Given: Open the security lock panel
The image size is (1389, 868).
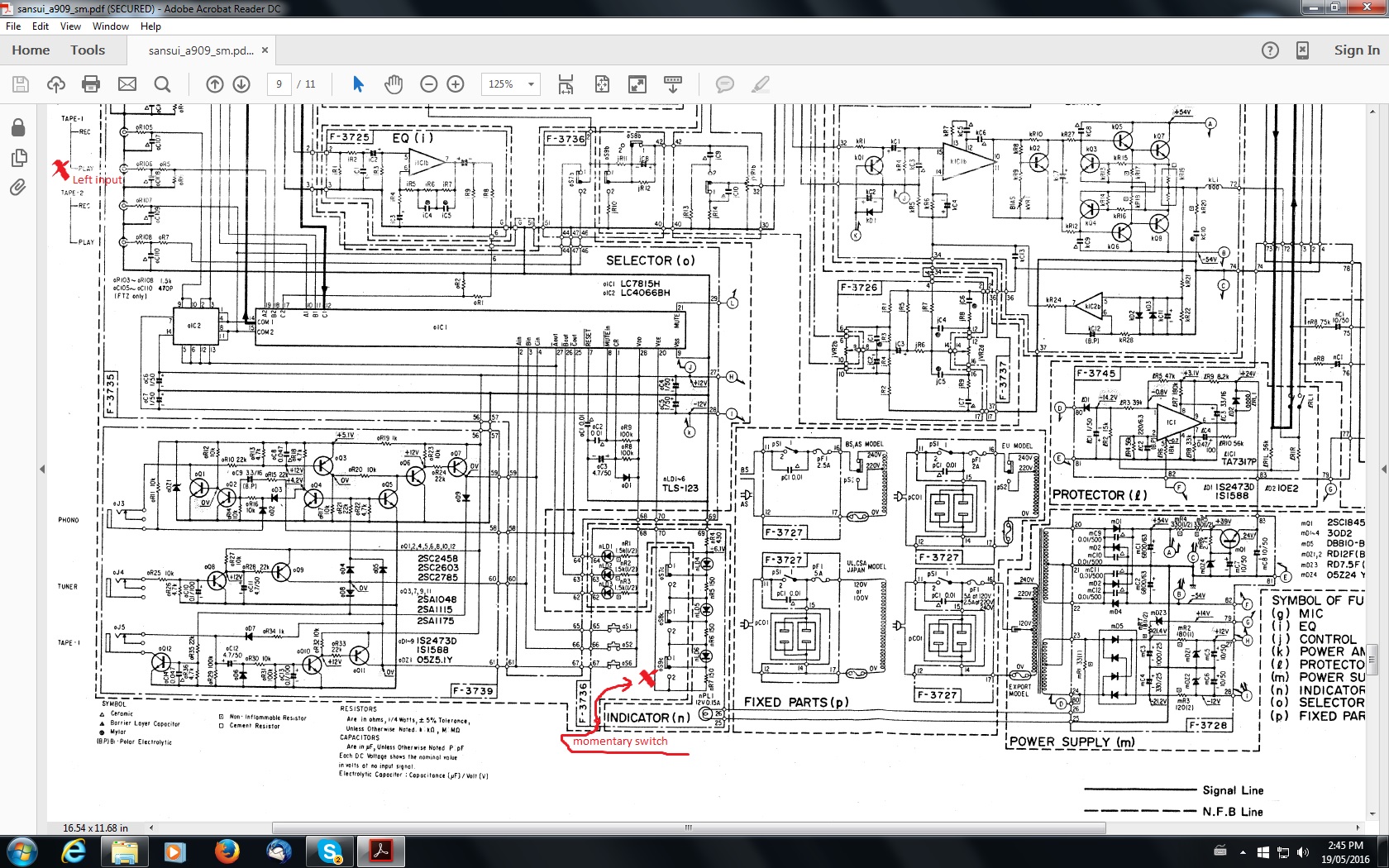Looking at the screenshot, I should pyautogui.click(x=18, y=127).
